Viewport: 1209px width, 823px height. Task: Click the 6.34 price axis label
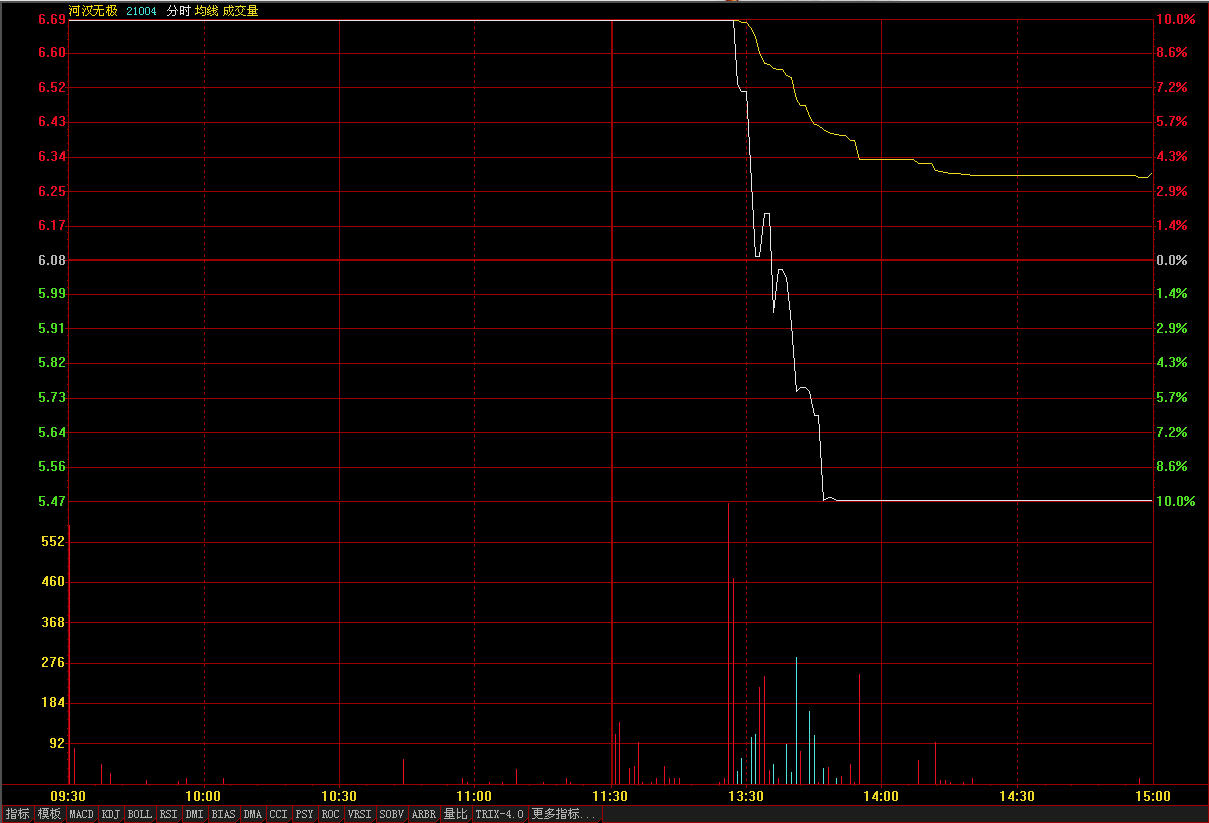tap(52, 157)
